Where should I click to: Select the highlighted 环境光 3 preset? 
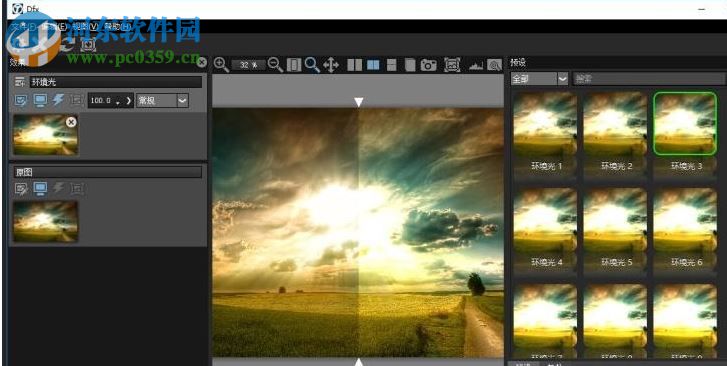(685, 132)
